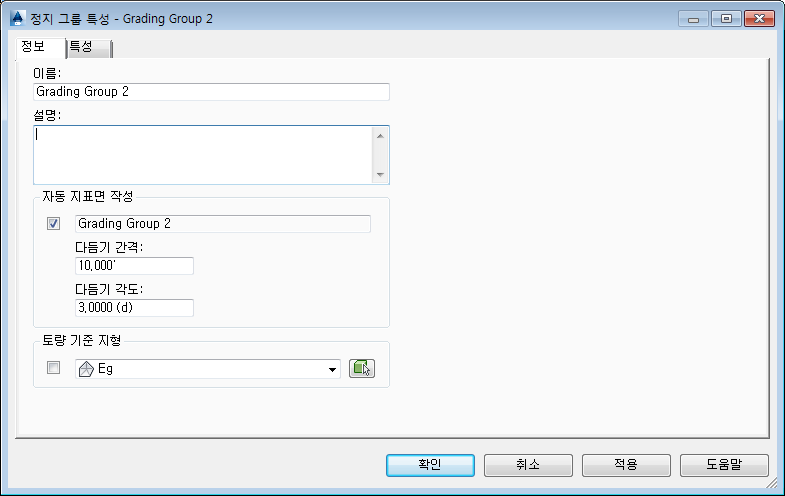This screenshot has width=785, height=496.
Task: Enable the volume base surface checkbox
Action: click(54, 369)
